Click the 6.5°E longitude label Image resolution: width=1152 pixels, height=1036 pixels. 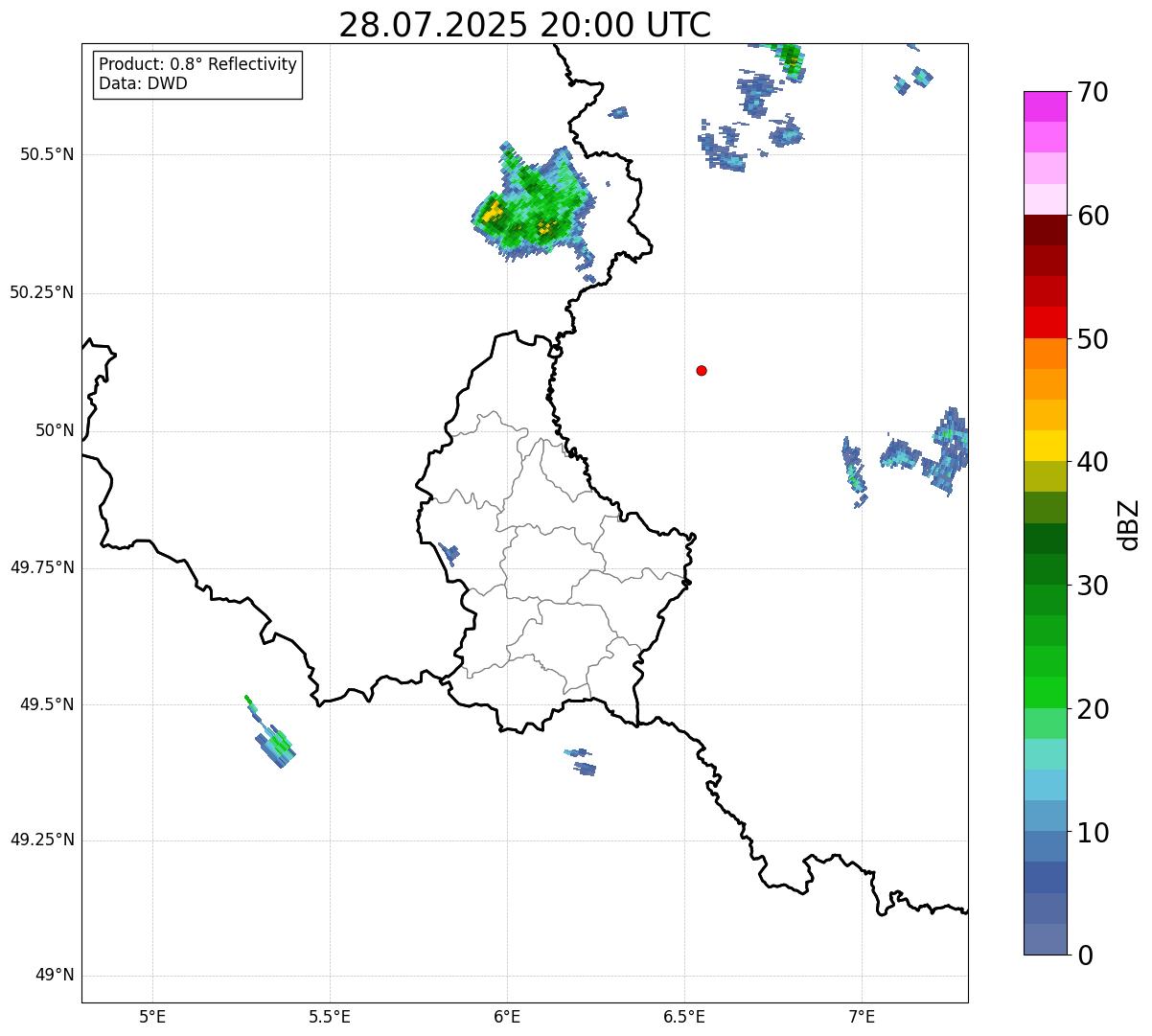point(684,1016)
